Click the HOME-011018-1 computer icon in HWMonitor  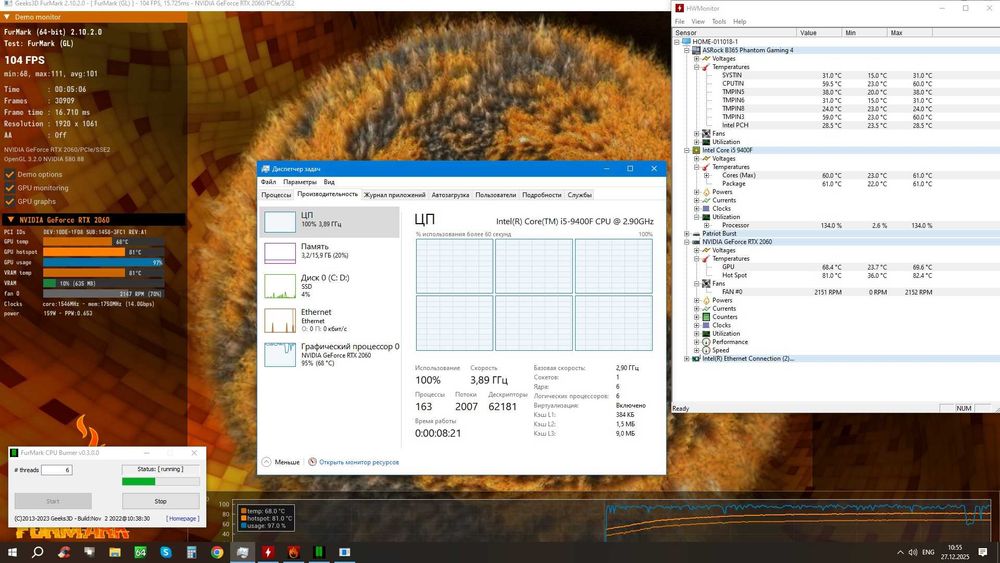(686, 41)
